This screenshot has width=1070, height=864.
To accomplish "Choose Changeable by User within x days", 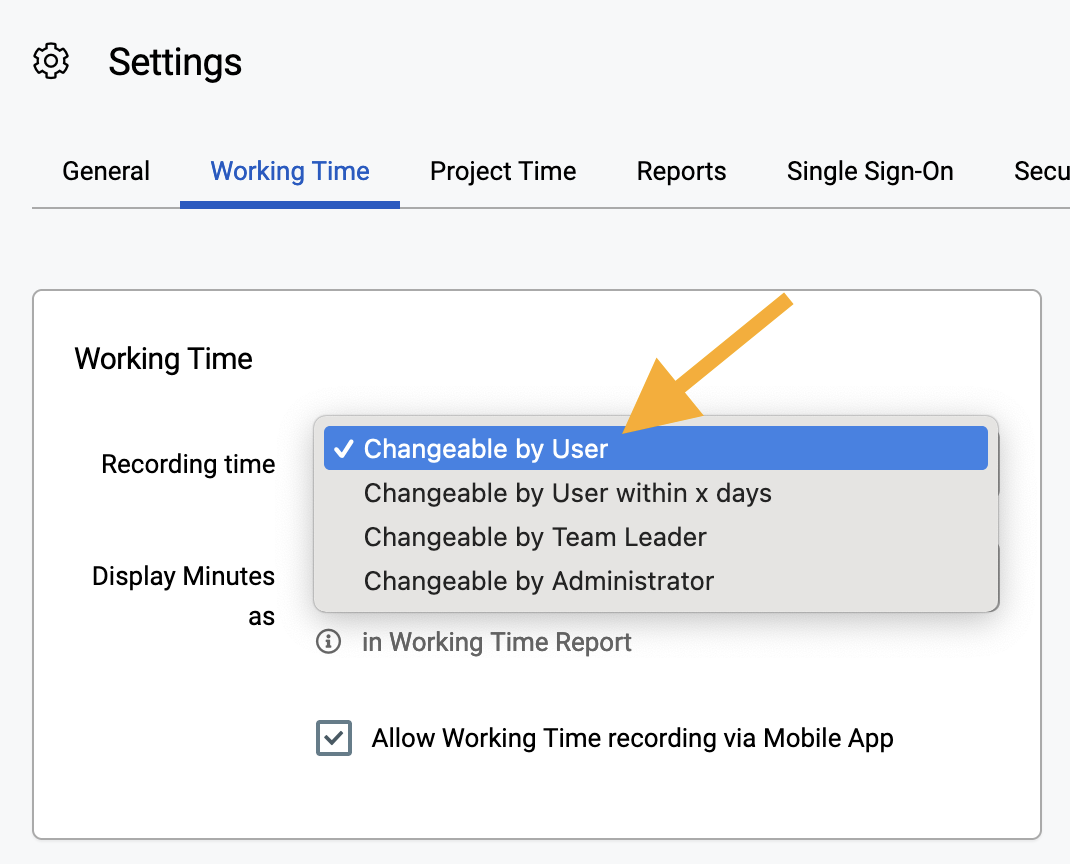I will (x=656, y=493).
